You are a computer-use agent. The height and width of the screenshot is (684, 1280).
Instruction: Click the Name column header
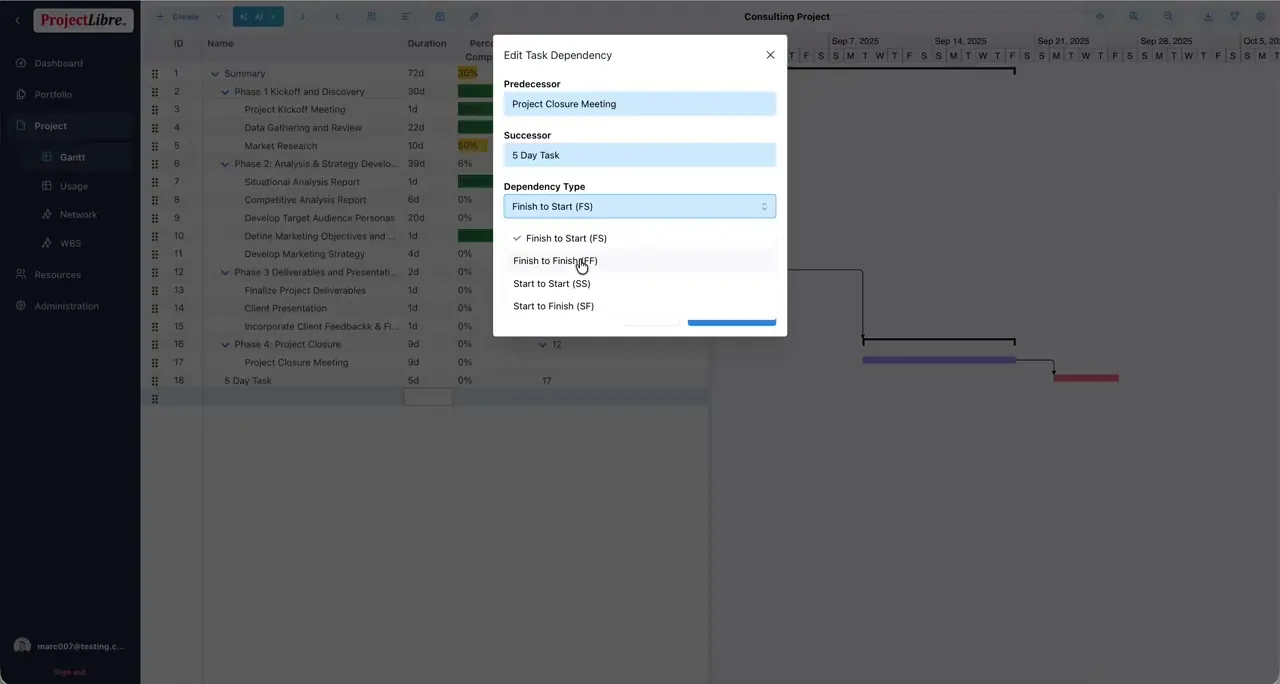click(x=220, y=44)
